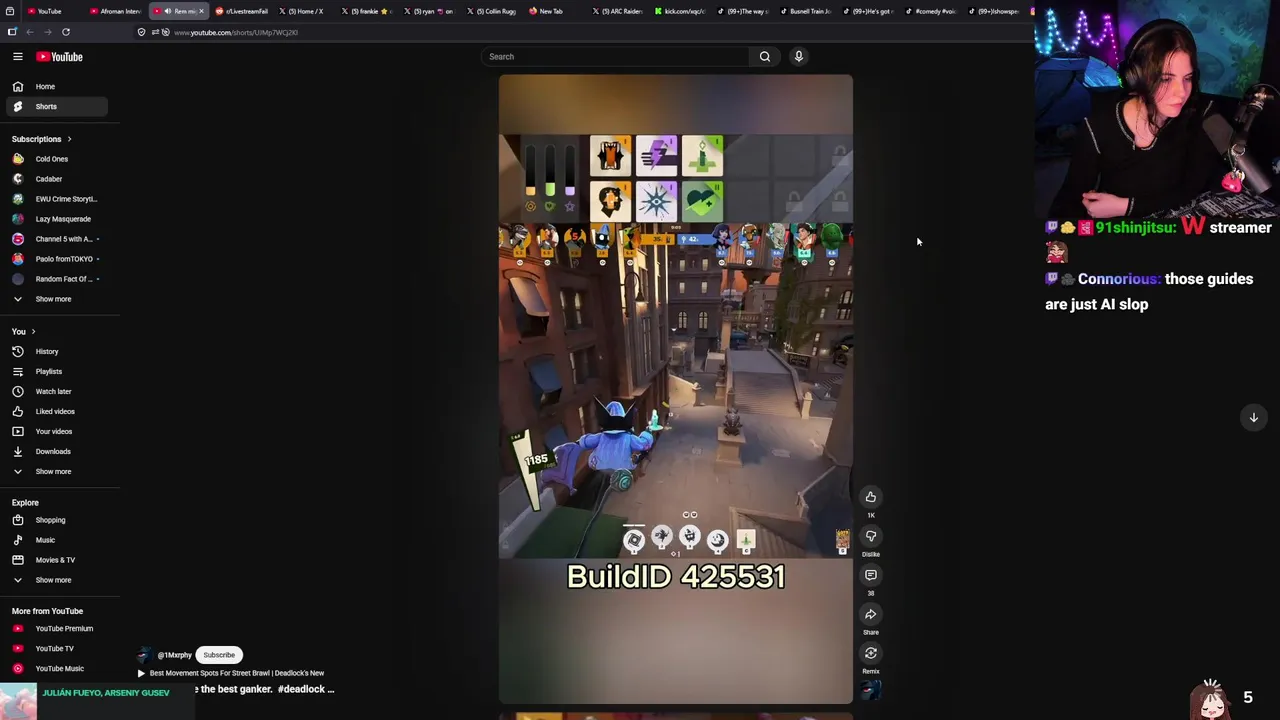This screenshot has height=720, width=1280.
Task: Expand Subscriptions with Show more
Action: tap(57, 299)
